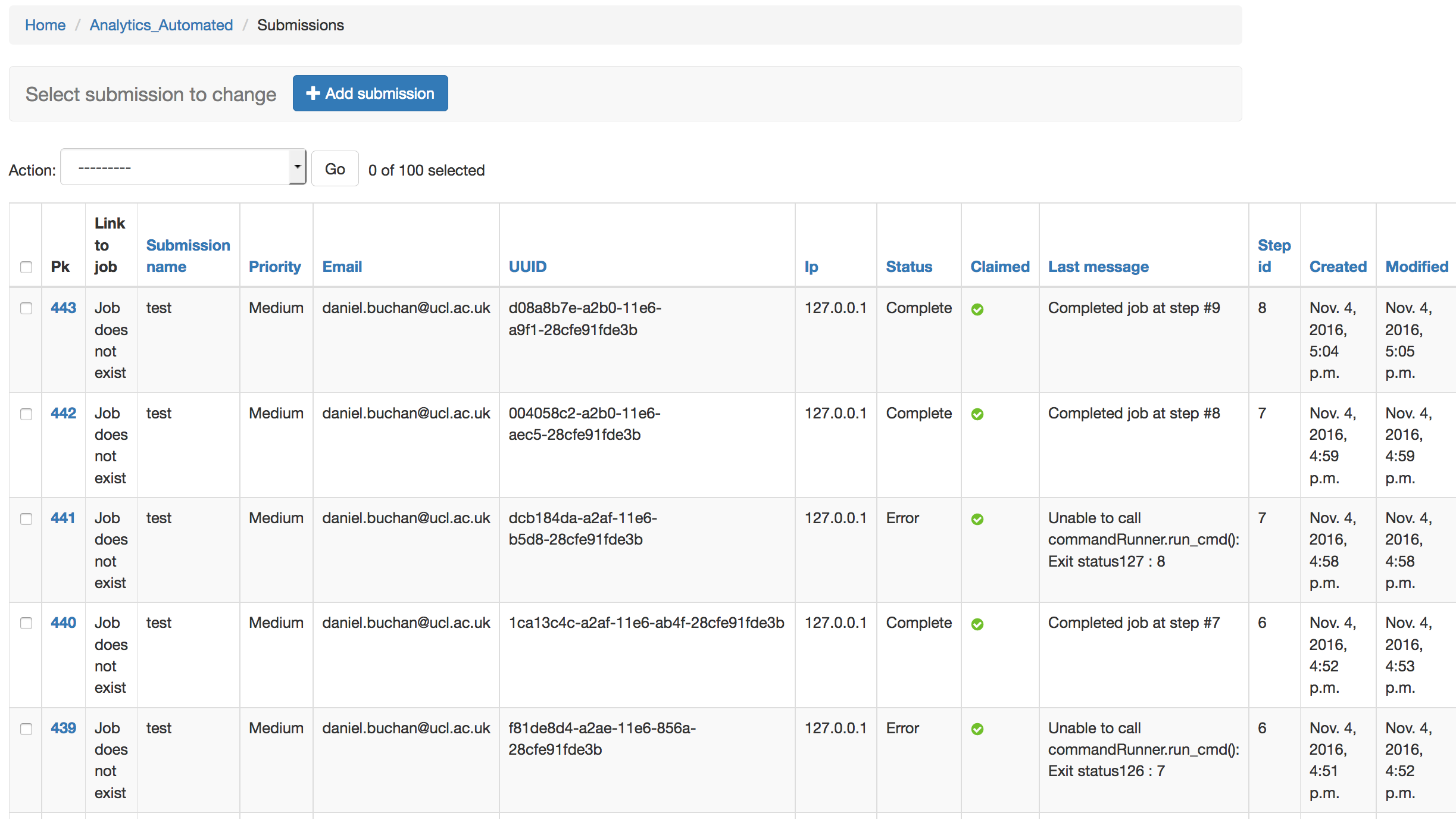1456x819 pixels.
Task: Click 'Job does not exist' in row 443
Action: pyautogui.click(x=111, y=340)
